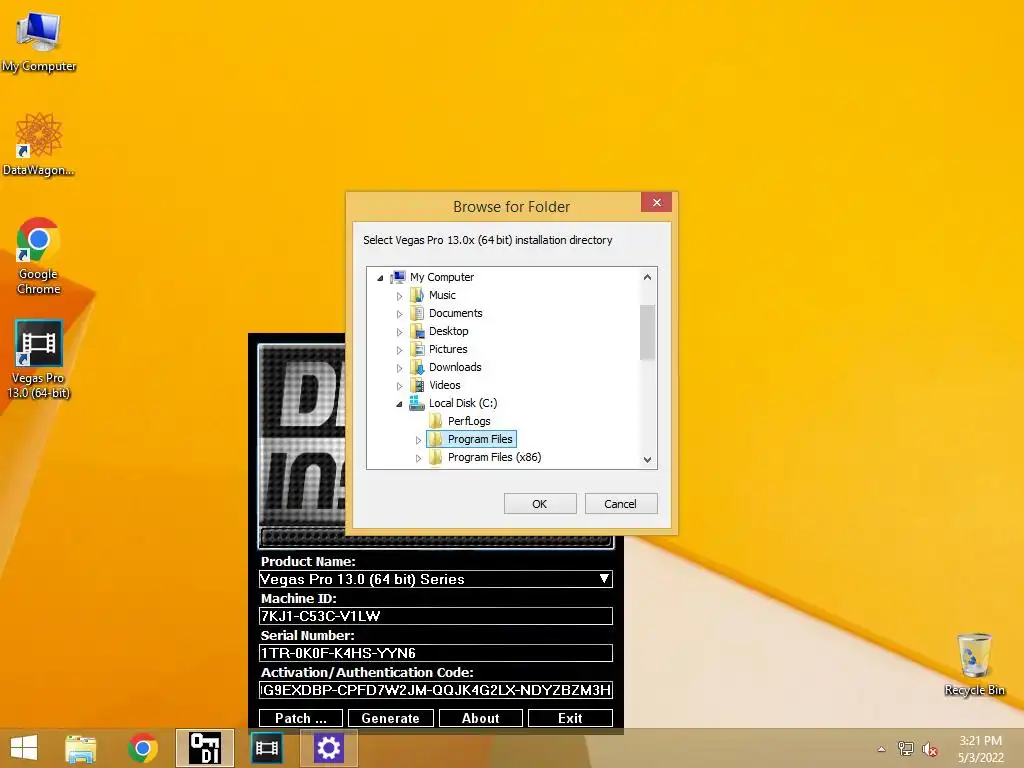Screen dimensions: 1024x768
Task: Expand the Program Files (x86) node
Action: pos(419,458)
